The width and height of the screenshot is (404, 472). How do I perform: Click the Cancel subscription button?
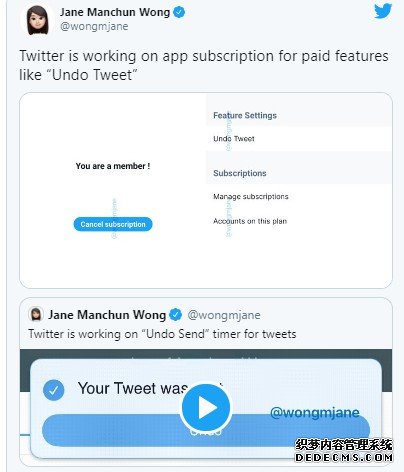pos(113,224)
